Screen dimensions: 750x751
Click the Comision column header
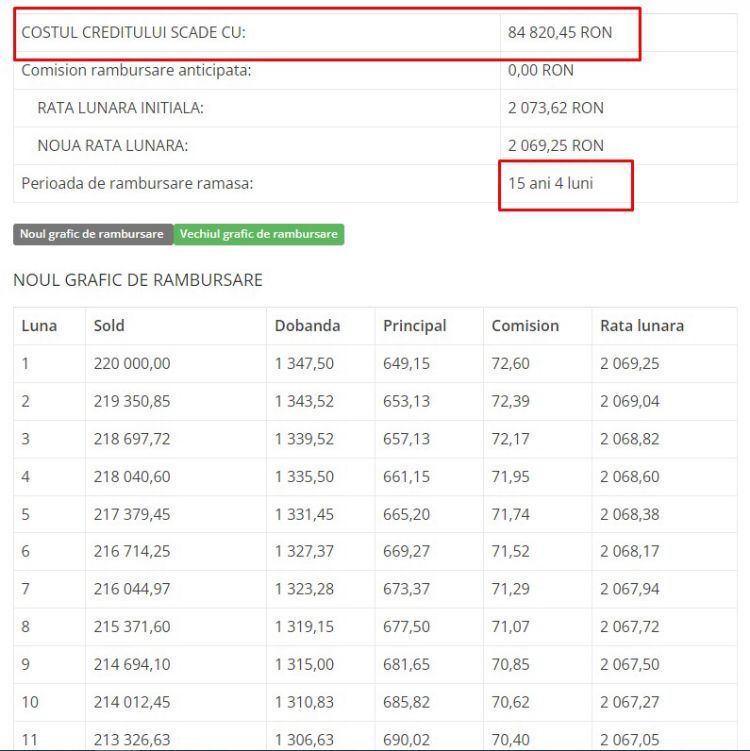coord(525,326)
